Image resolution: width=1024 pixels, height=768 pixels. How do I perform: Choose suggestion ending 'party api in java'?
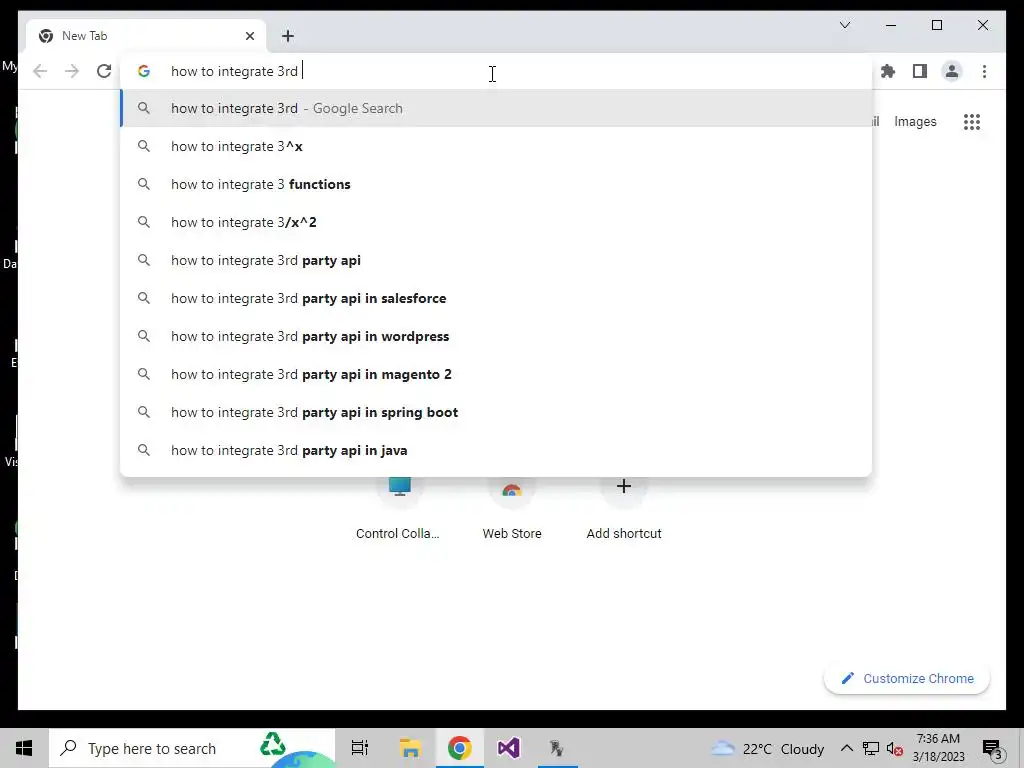coord(496,450)
